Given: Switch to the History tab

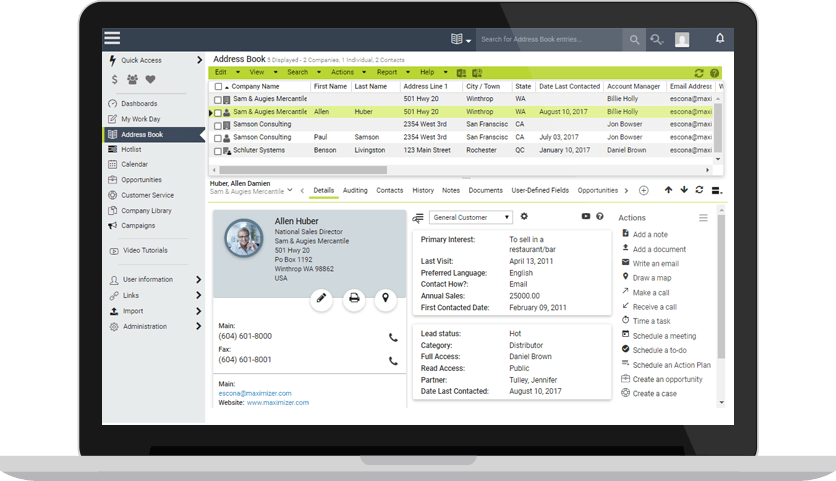Looking at the screenshot, I should 423,190.
